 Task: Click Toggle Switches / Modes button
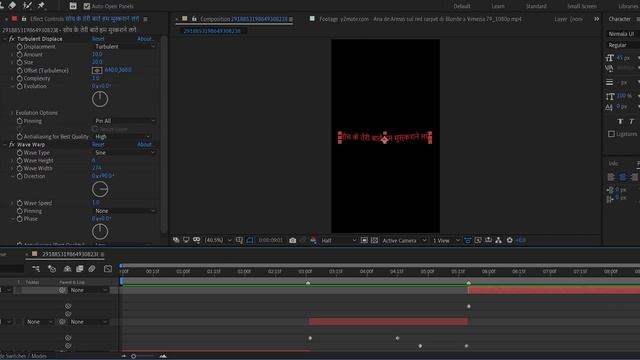pyautogui.click(x=24, y=356)
